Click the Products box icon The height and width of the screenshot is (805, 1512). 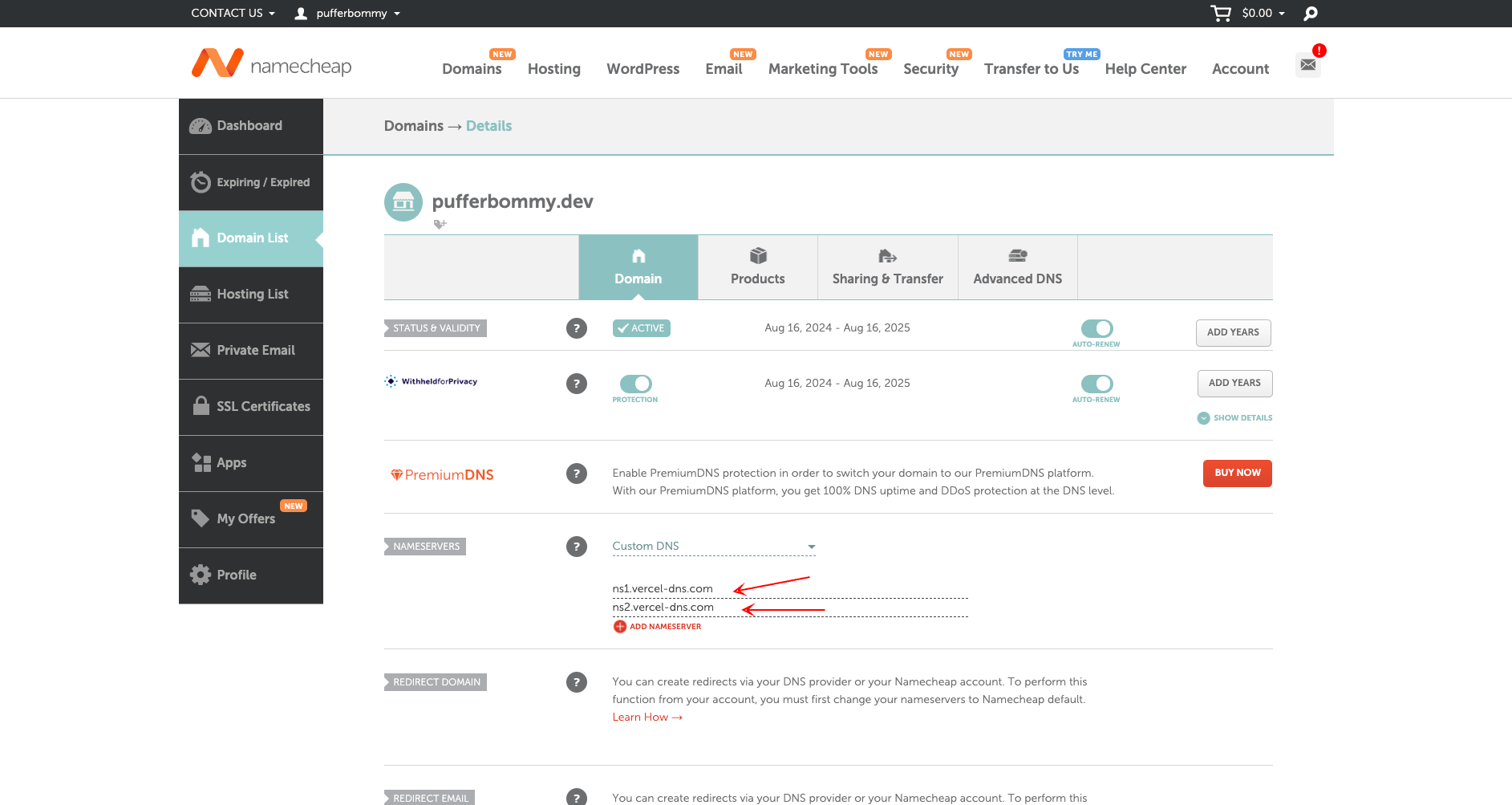tap(758, 256)
